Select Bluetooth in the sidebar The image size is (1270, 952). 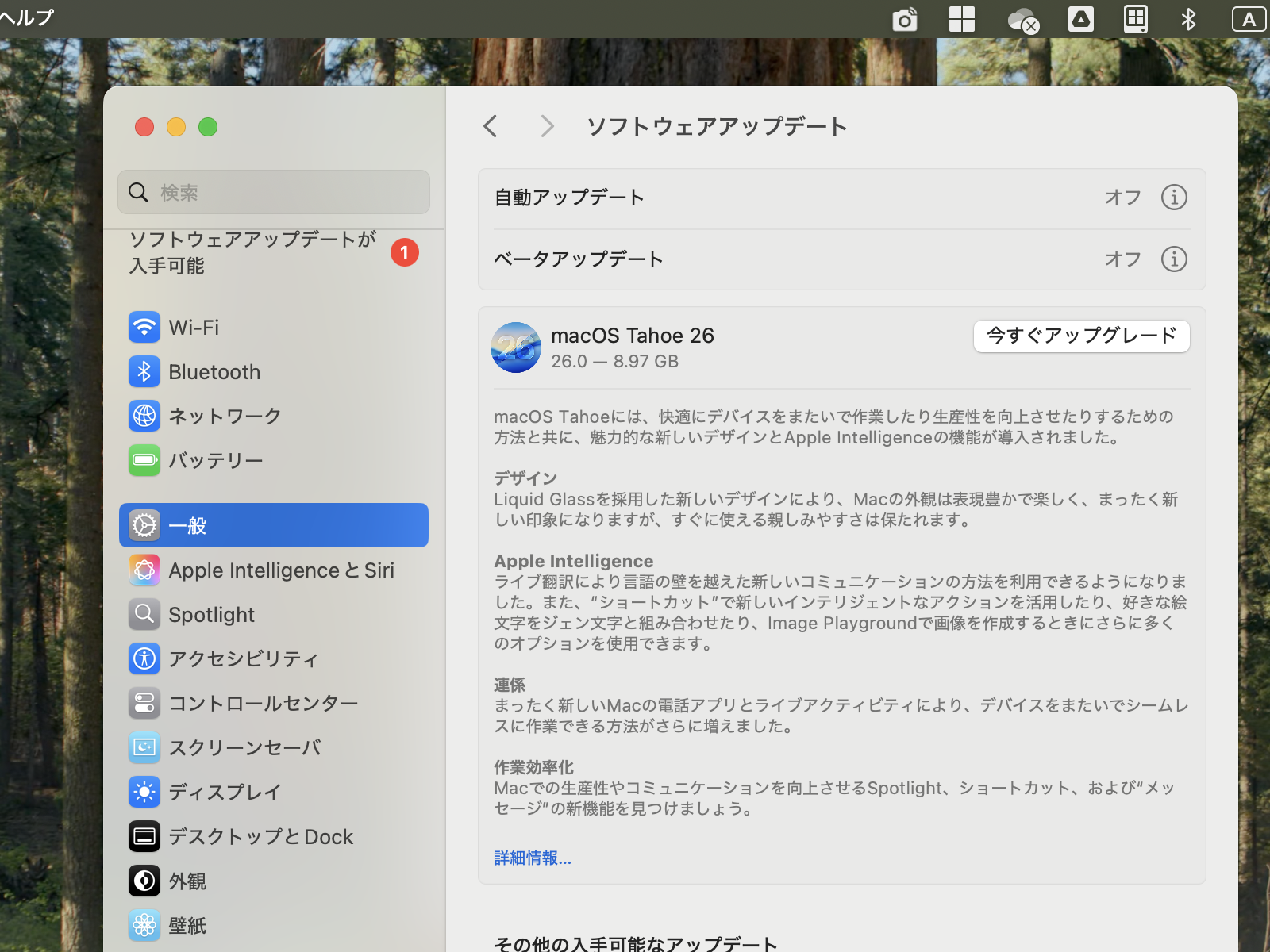coord(214,371)
